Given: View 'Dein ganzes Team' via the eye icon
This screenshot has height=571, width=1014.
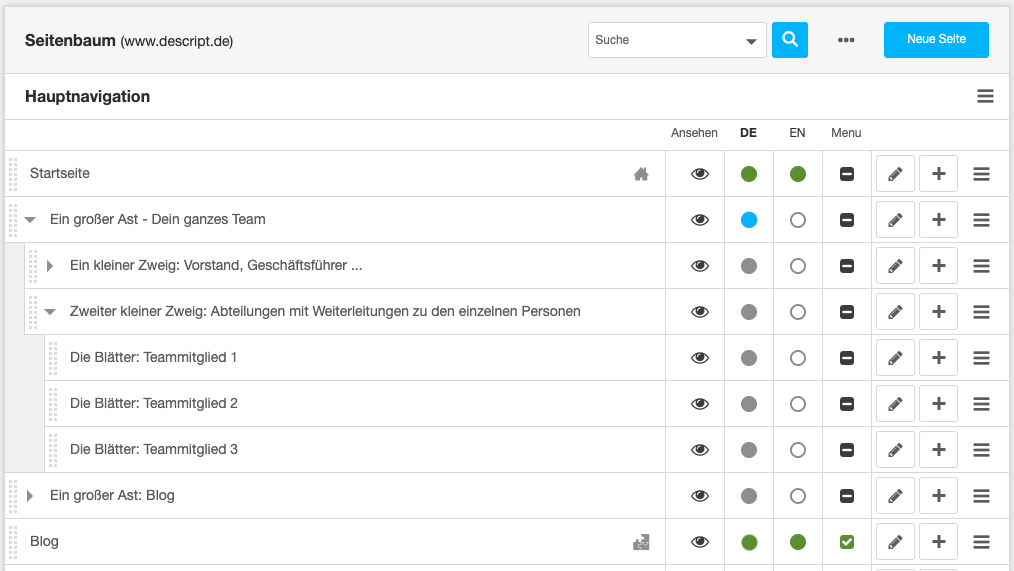Looking at the screenshot, I should [700, 220].
